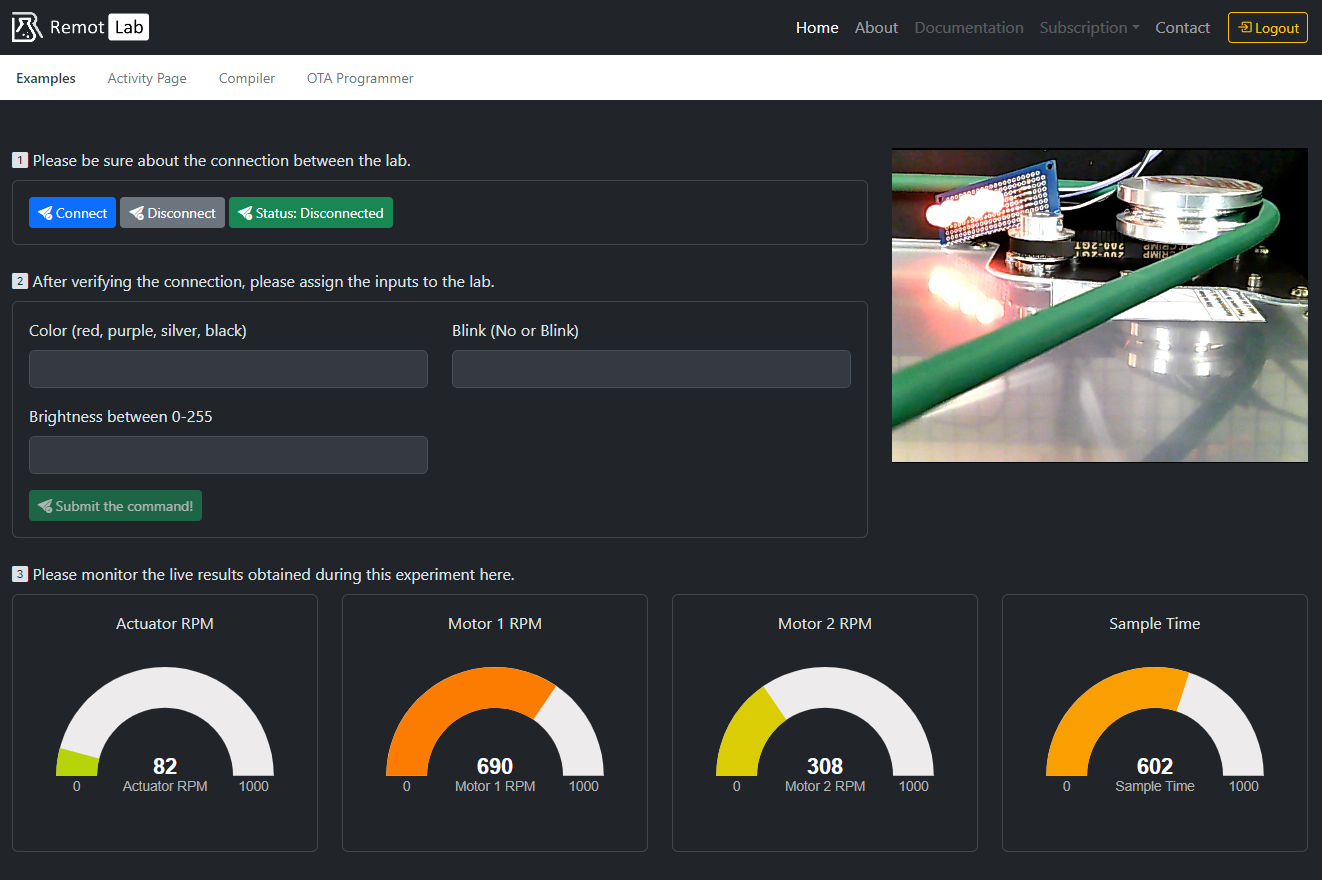1322x880 pixels.
Task: Open the Activity Page tab
Action: 147,78
